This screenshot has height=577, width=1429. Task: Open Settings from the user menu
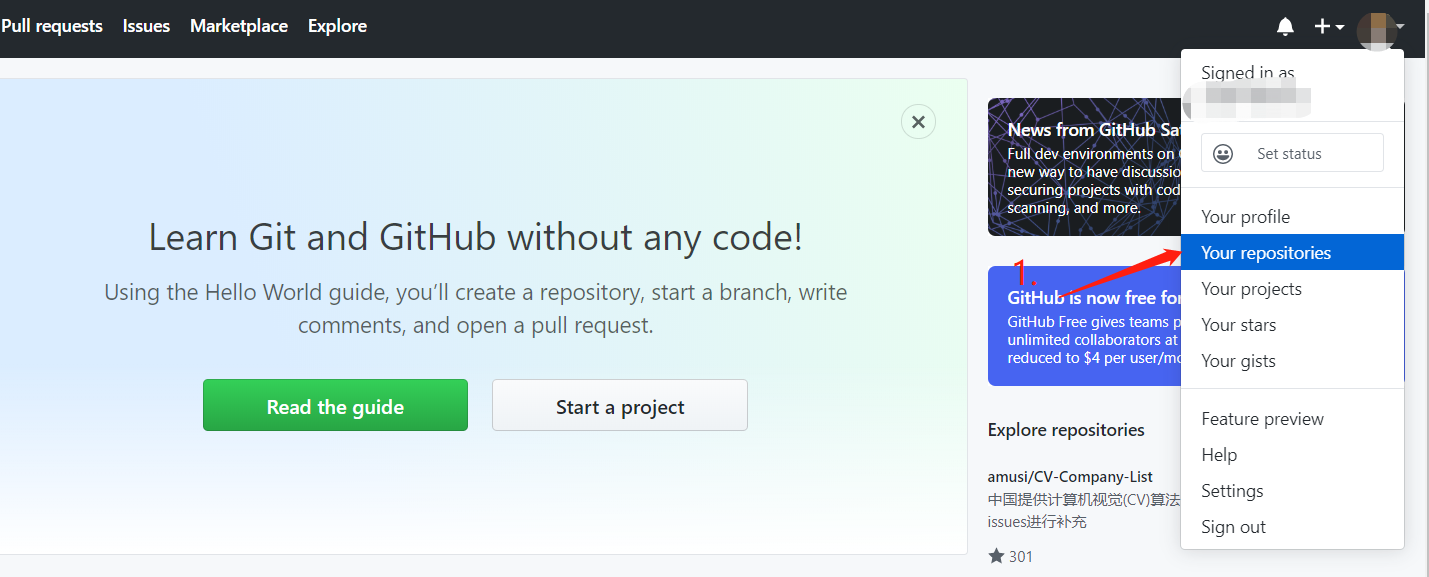point(1292,491)
